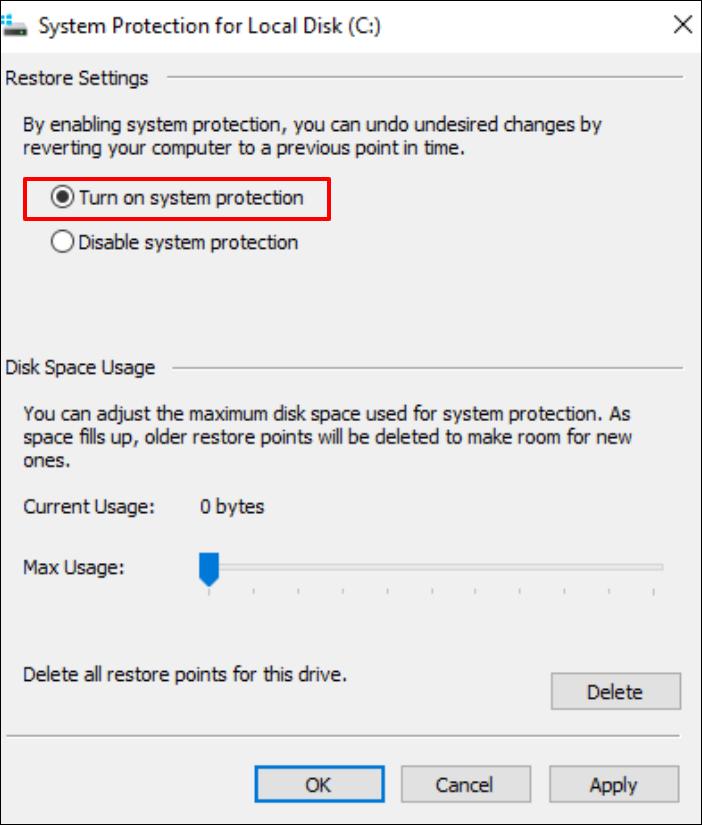
Task: Select Turn on system protection
Action: (x=63, y=198)
